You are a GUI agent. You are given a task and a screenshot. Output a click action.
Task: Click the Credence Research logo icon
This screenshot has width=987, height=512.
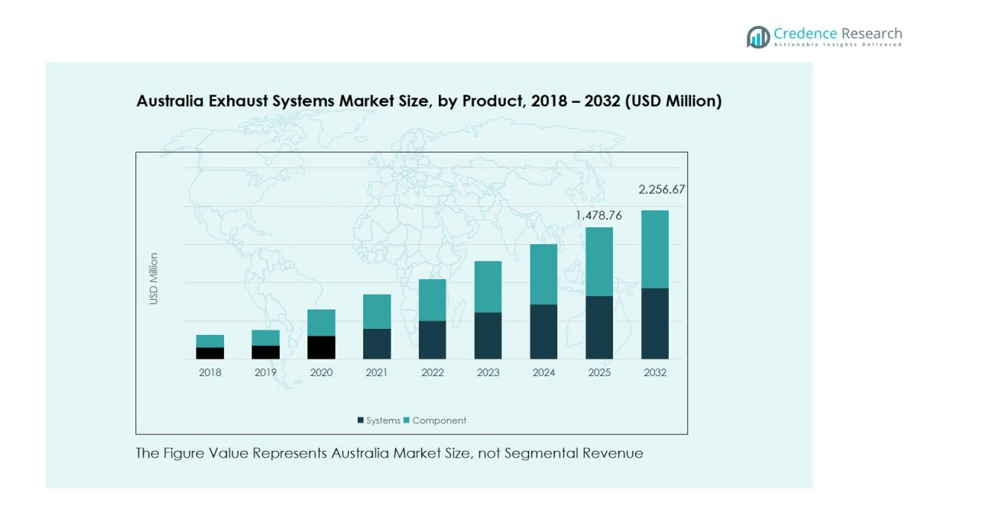pyautogui.click(x=758, y=37)
